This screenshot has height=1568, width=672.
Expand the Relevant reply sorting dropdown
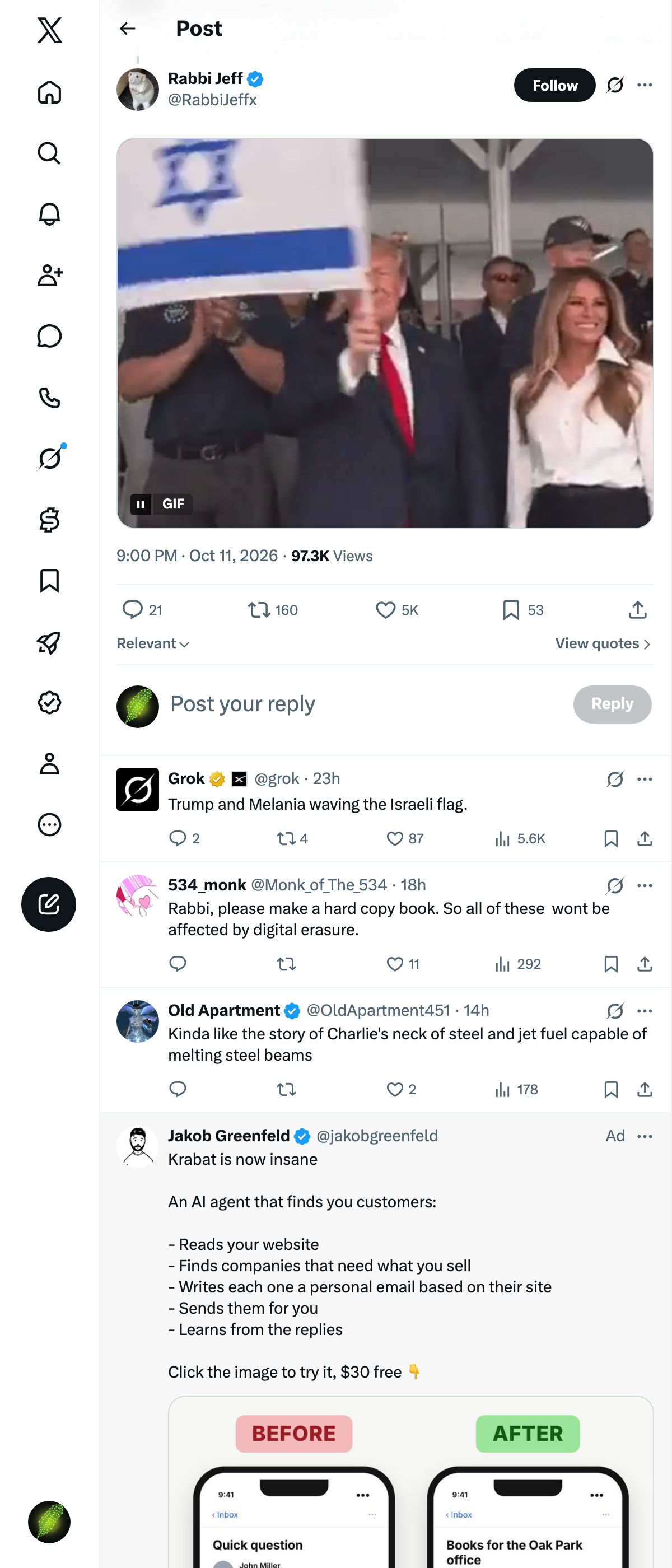153,643
